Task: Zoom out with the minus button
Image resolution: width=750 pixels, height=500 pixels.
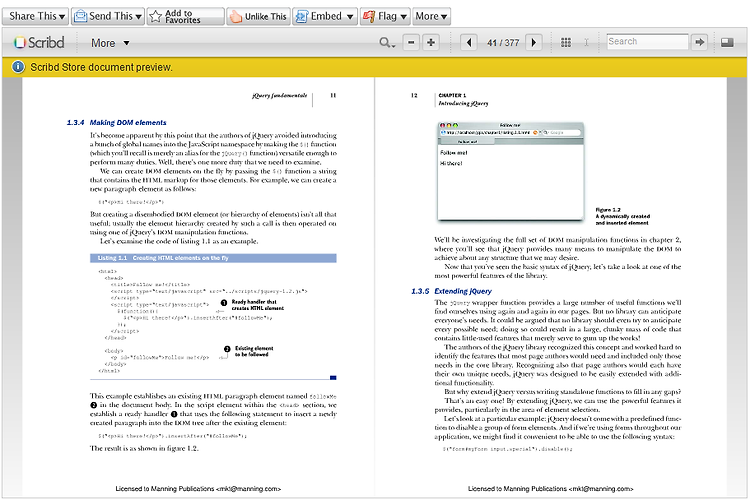Action: tap(411, 43)
